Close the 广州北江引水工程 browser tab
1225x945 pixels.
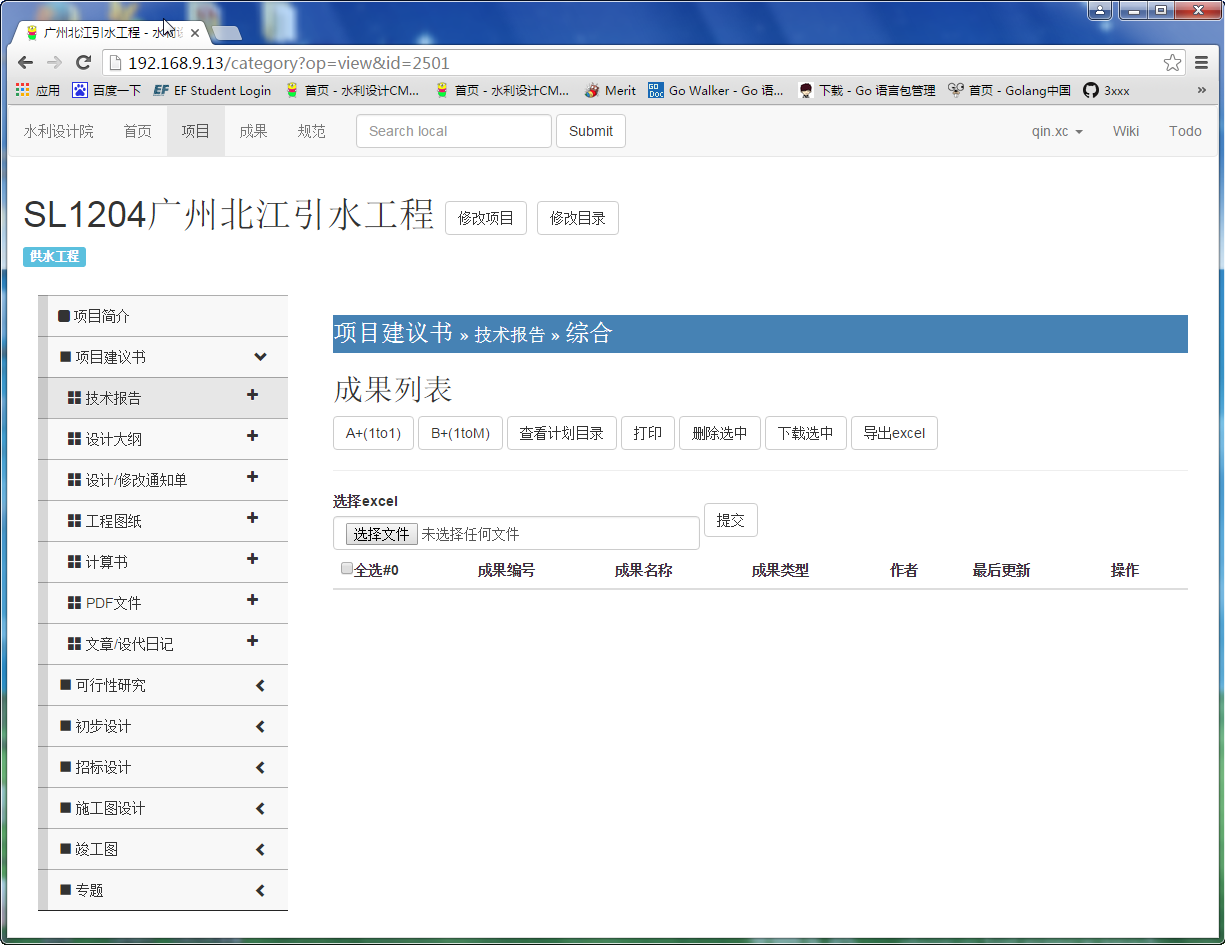click(x=195, y=33)
